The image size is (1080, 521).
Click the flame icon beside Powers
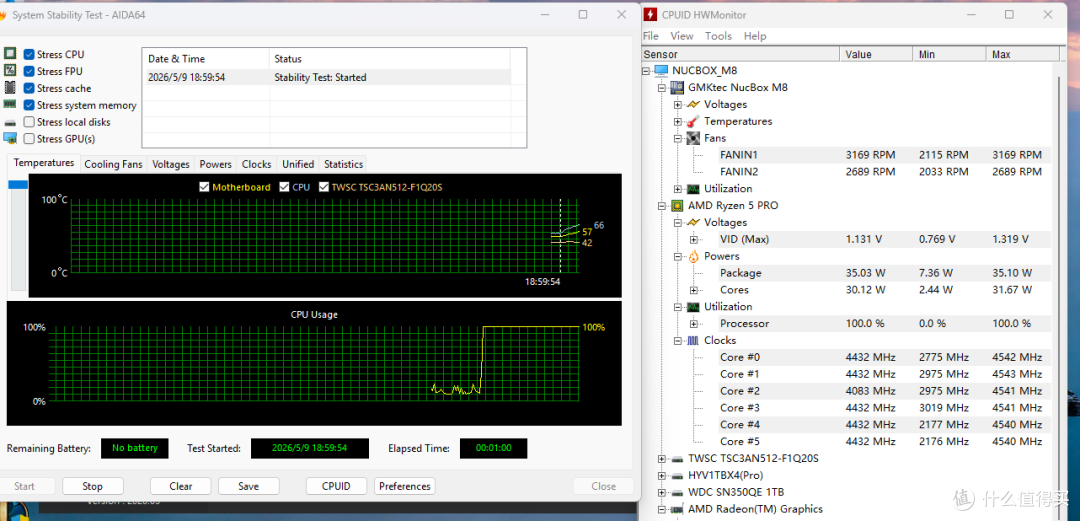point(694,256)
